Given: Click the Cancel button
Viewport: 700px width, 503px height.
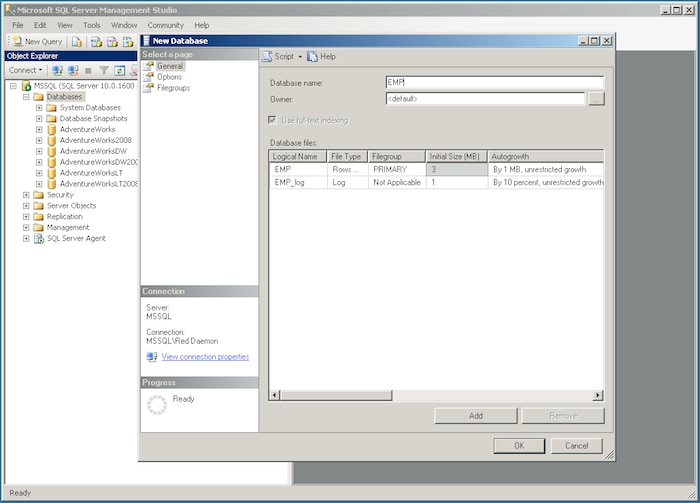Looking at the screenshot, I should 577,446.
